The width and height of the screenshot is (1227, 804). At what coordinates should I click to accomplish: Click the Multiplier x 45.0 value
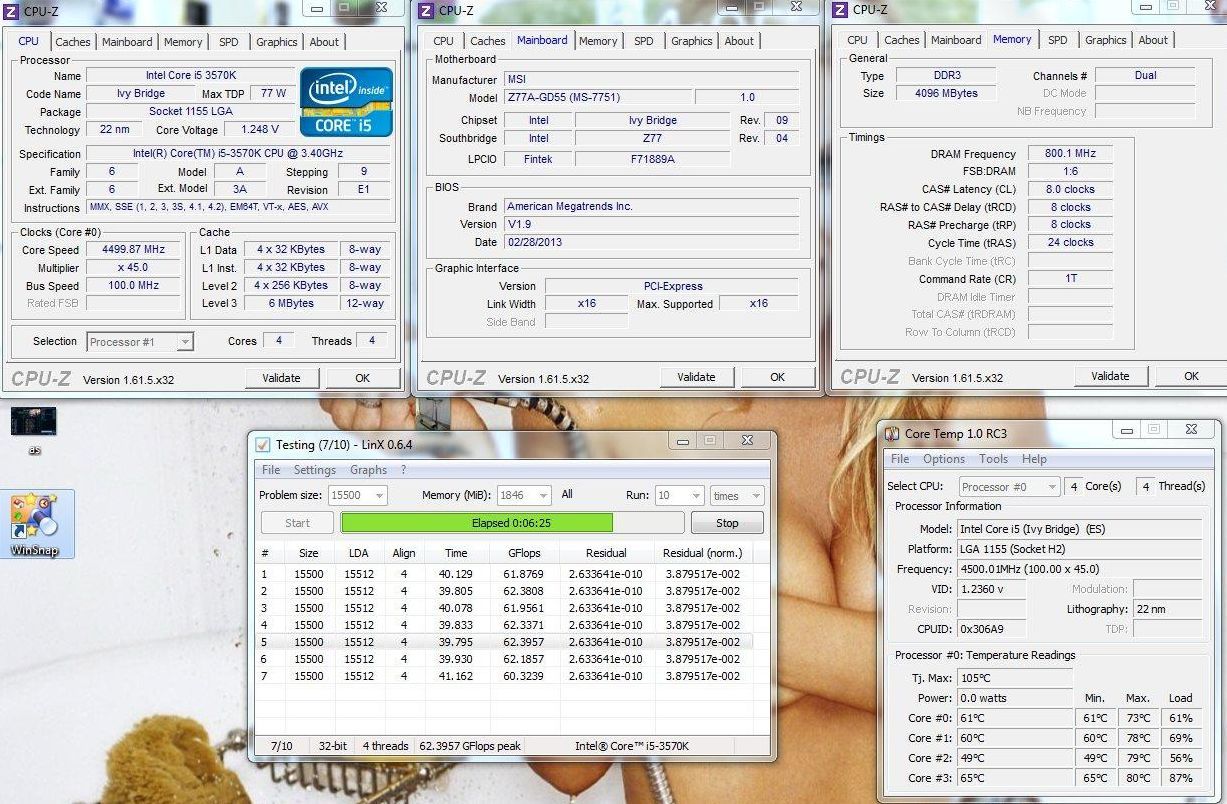(135, 268)
